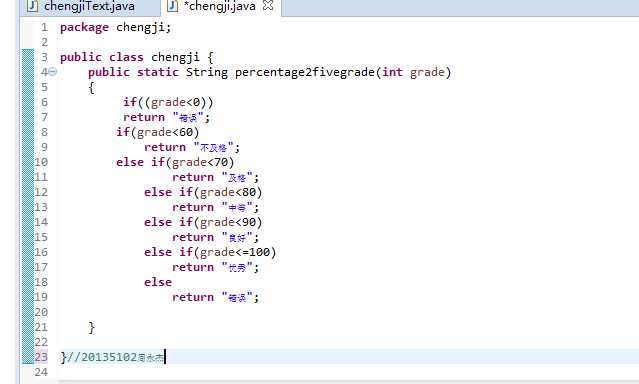Screen dimensions: 639x384
Task: Click line number 23 in the gutter
Action: [41, 357]
